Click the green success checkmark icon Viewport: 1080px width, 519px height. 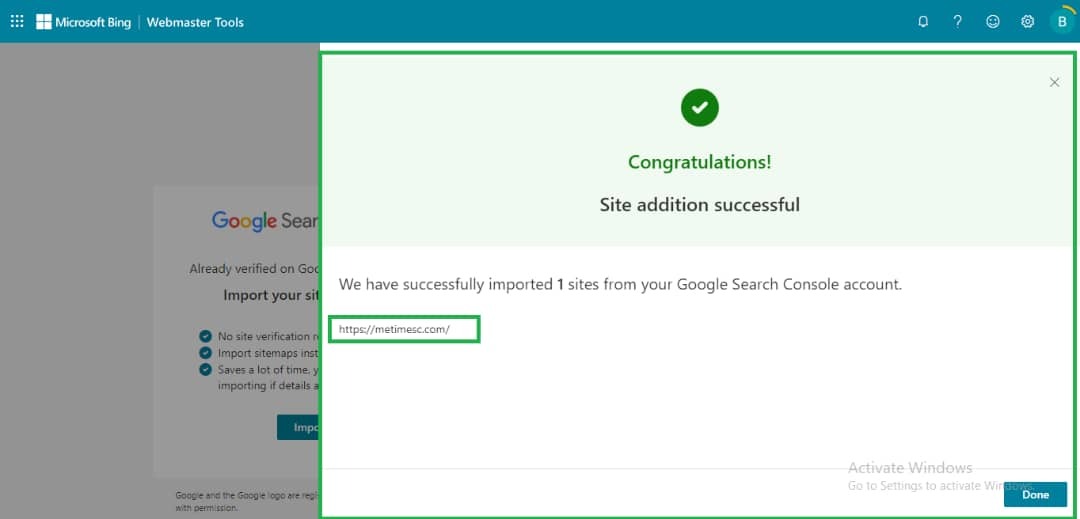pos(700,107)
